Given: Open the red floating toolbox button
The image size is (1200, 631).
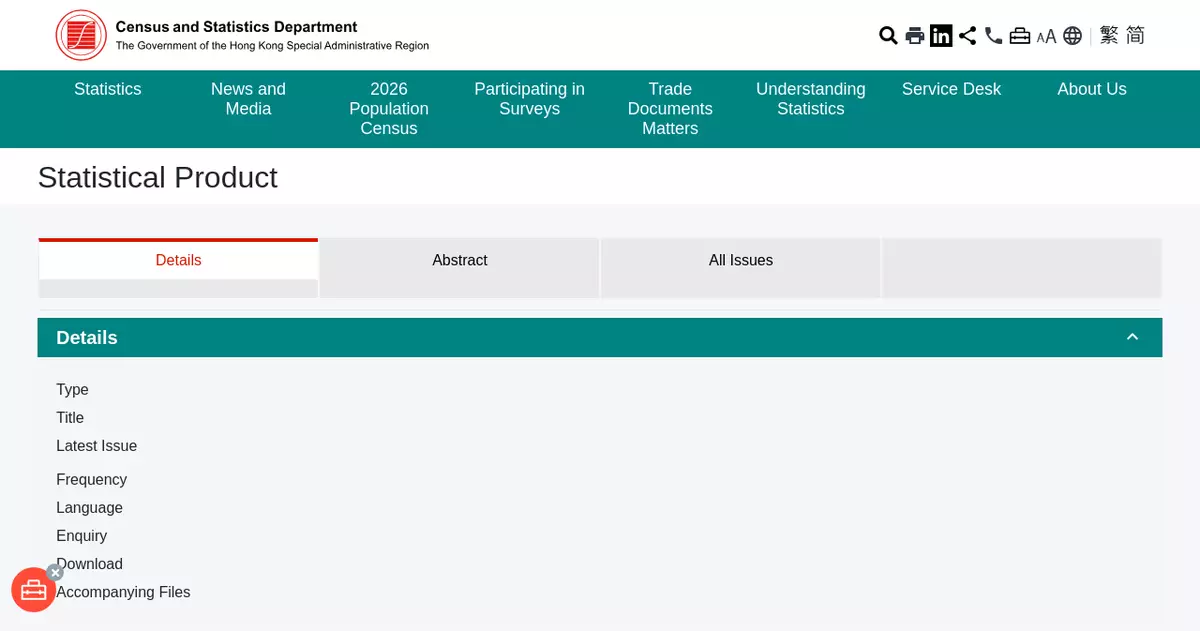Looking at the screenshot, I should (x=33, y=590).
